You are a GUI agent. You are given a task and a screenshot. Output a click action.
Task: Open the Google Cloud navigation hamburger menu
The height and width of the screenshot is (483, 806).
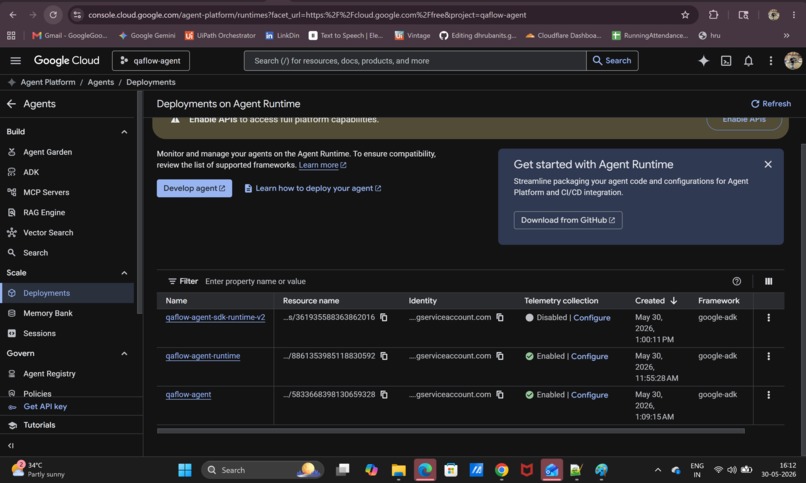pyautogui.click(x=15, y=61)
